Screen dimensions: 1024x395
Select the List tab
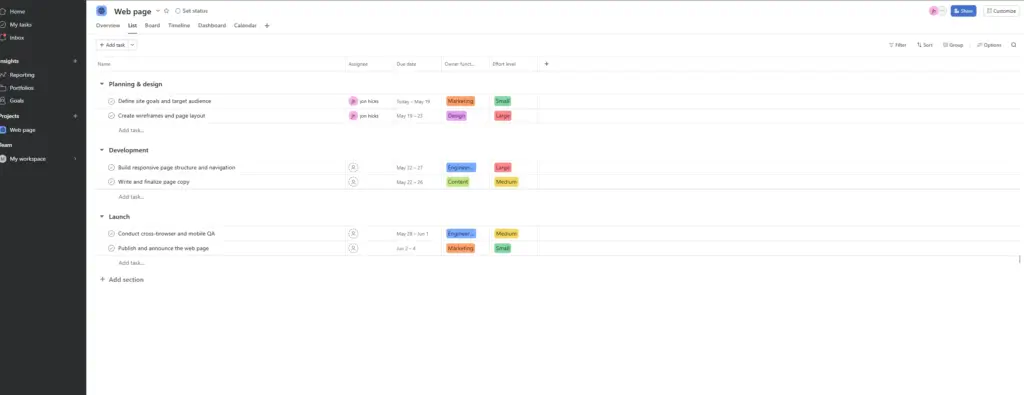pyautogui.click(x=133, y=25)
